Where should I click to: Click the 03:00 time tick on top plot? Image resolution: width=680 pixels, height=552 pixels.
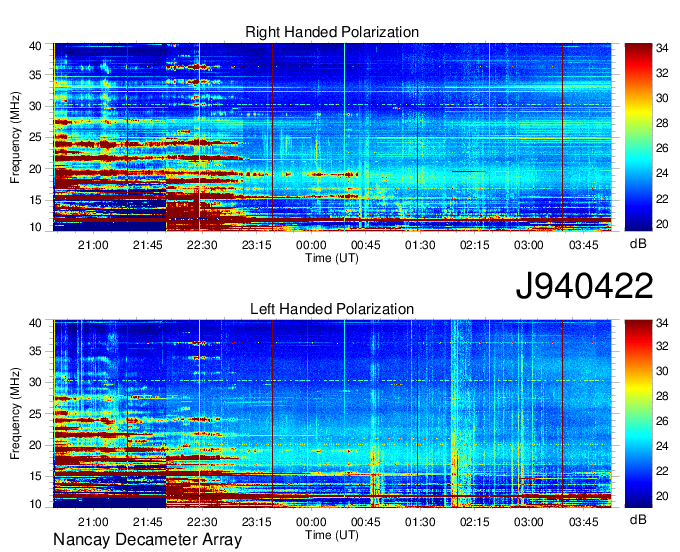pos(529,245)
